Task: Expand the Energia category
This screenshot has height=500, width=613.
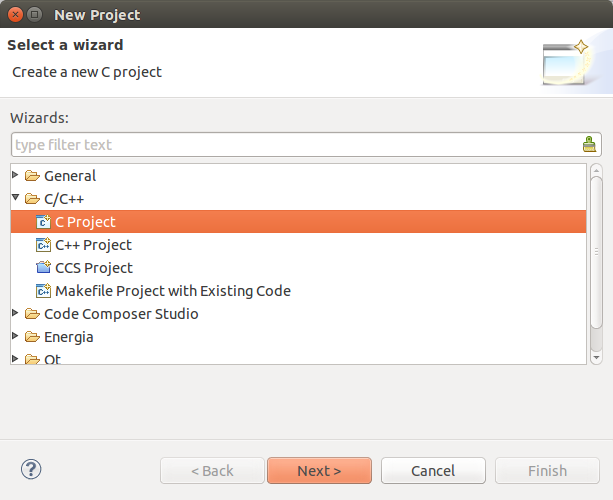Action: pyautogui.click(x=16, y=336)
